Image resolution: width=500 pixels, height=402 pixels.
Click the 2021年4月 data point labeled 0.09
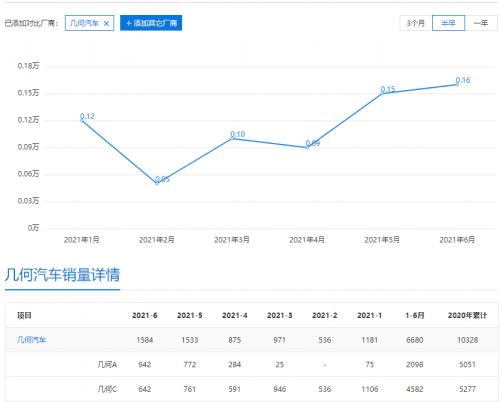[307, 147]
